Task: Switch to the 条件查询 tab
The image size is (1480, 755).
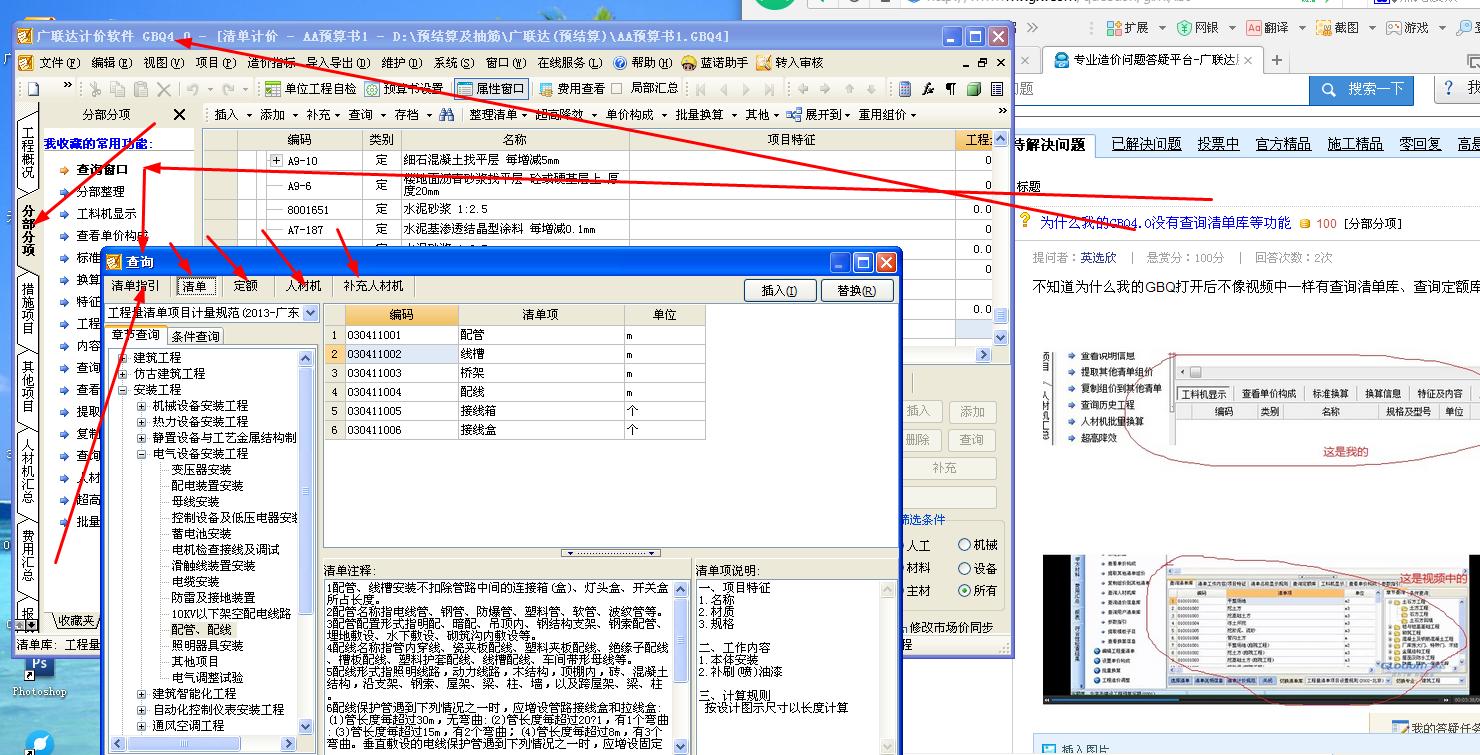Action: click(x=195, y=336)
